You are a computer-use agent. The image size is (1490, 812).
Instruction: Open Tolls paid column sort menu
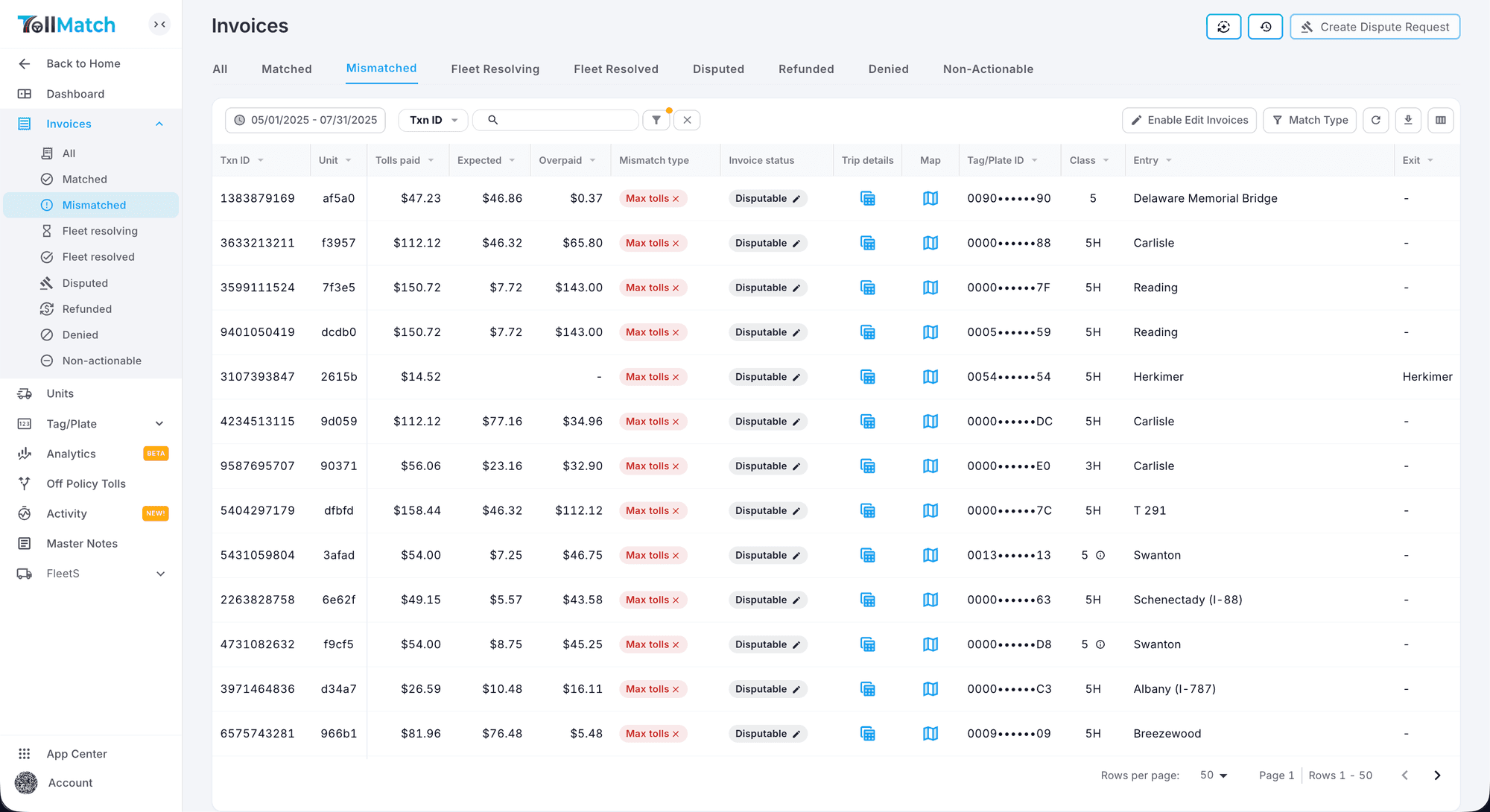point(431,160)
